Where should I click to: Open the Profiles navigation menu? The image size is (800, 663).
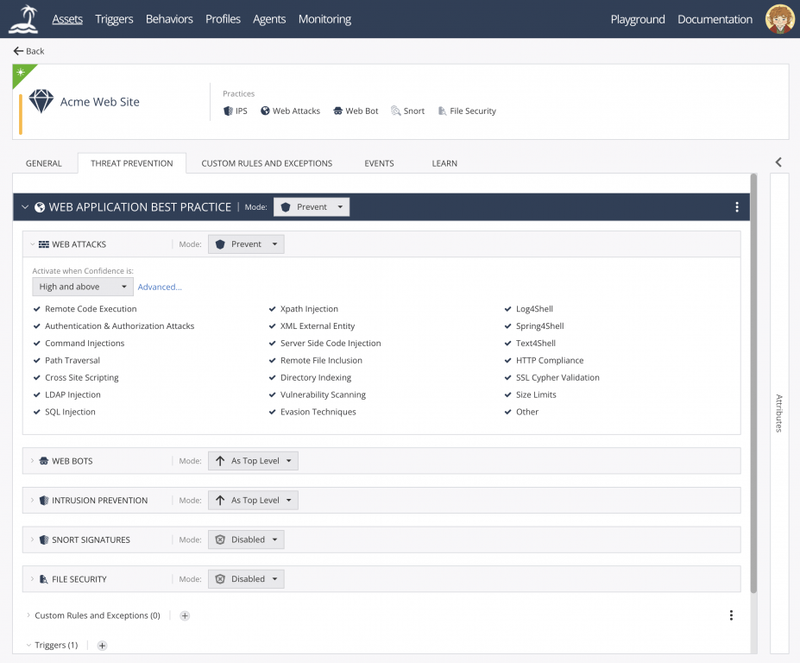(223, 19)
